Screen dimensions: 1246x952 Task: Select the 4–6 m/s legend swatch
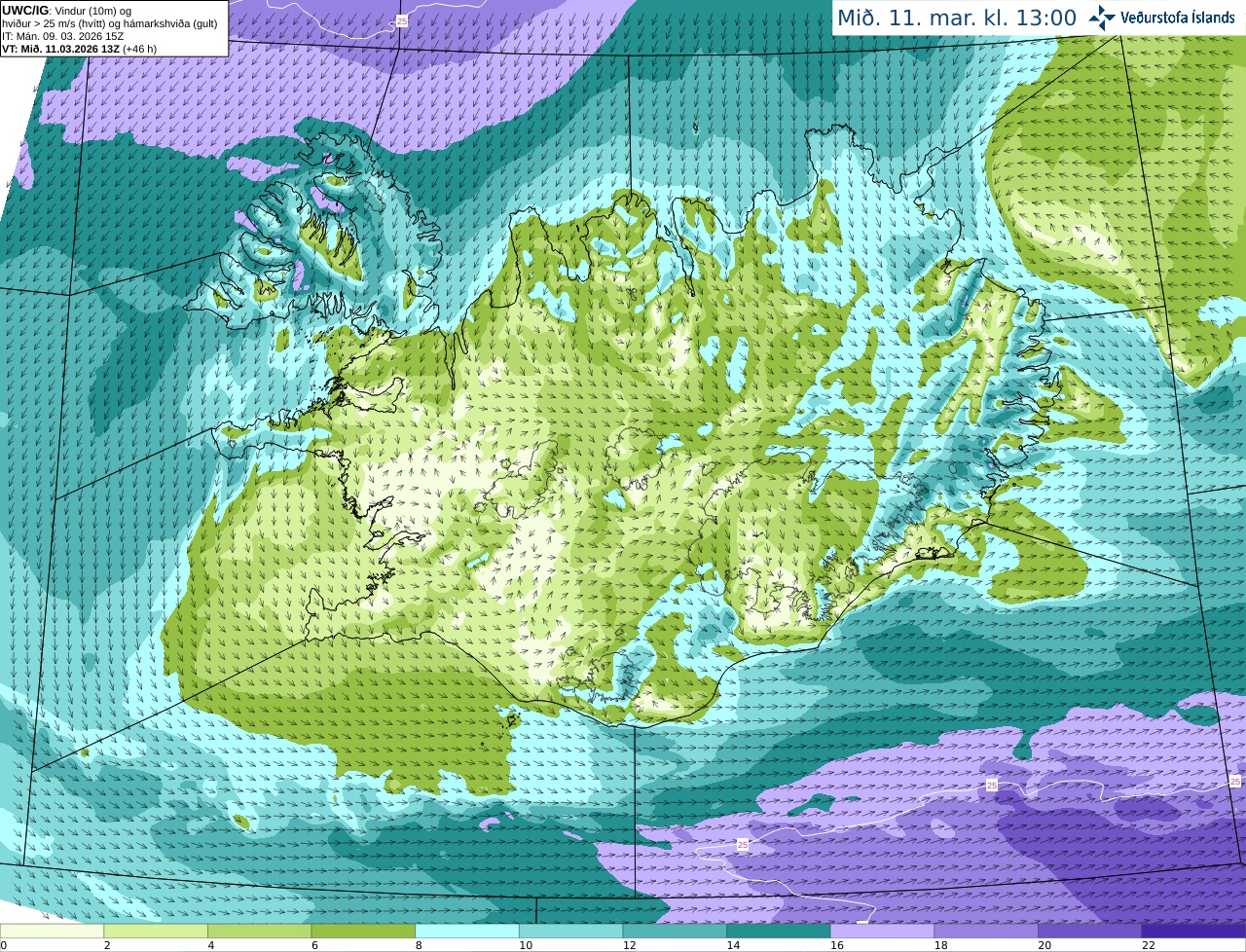(259, 932)
